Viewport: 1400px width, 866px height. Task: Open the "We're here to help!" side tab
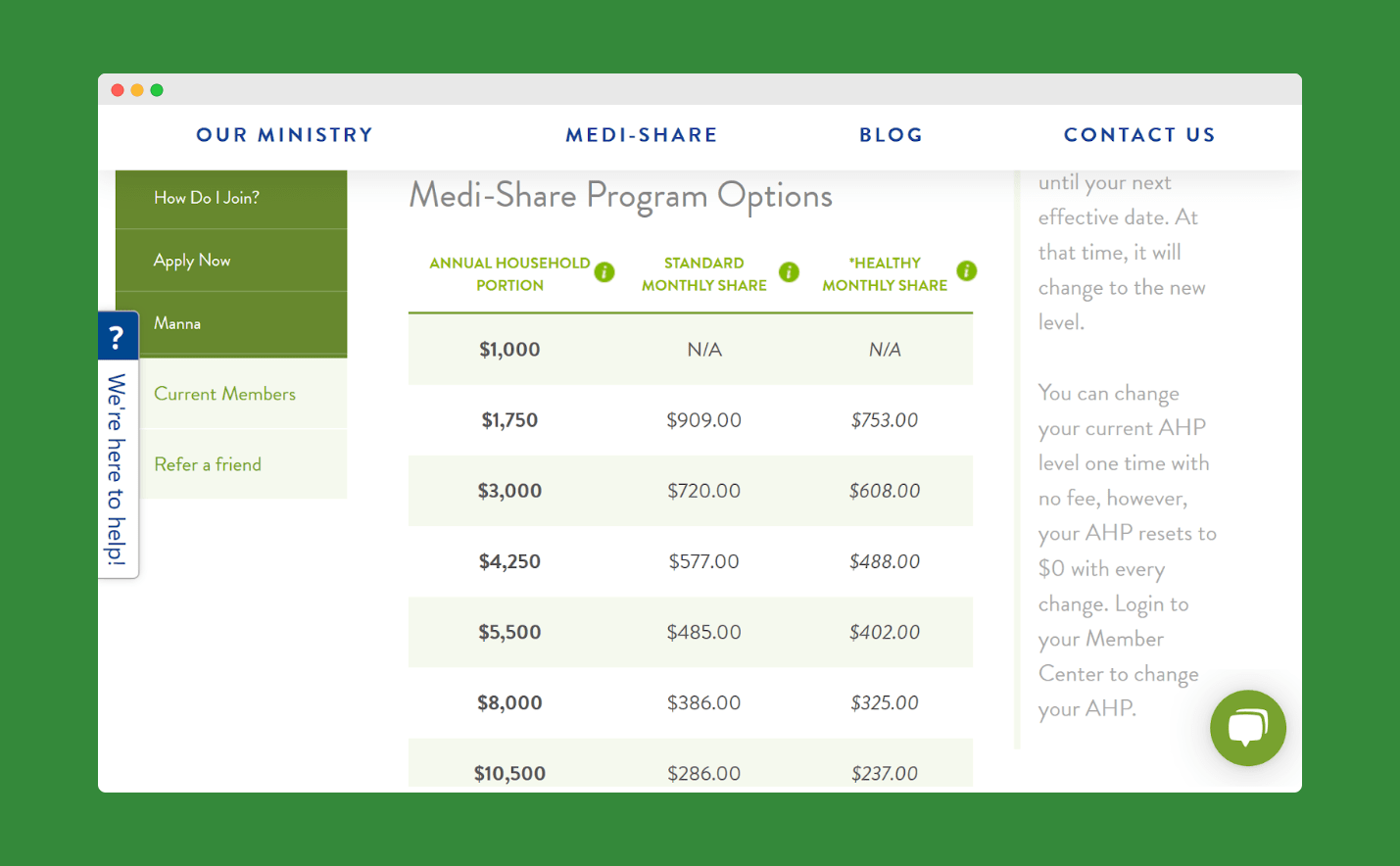(117, 469)
